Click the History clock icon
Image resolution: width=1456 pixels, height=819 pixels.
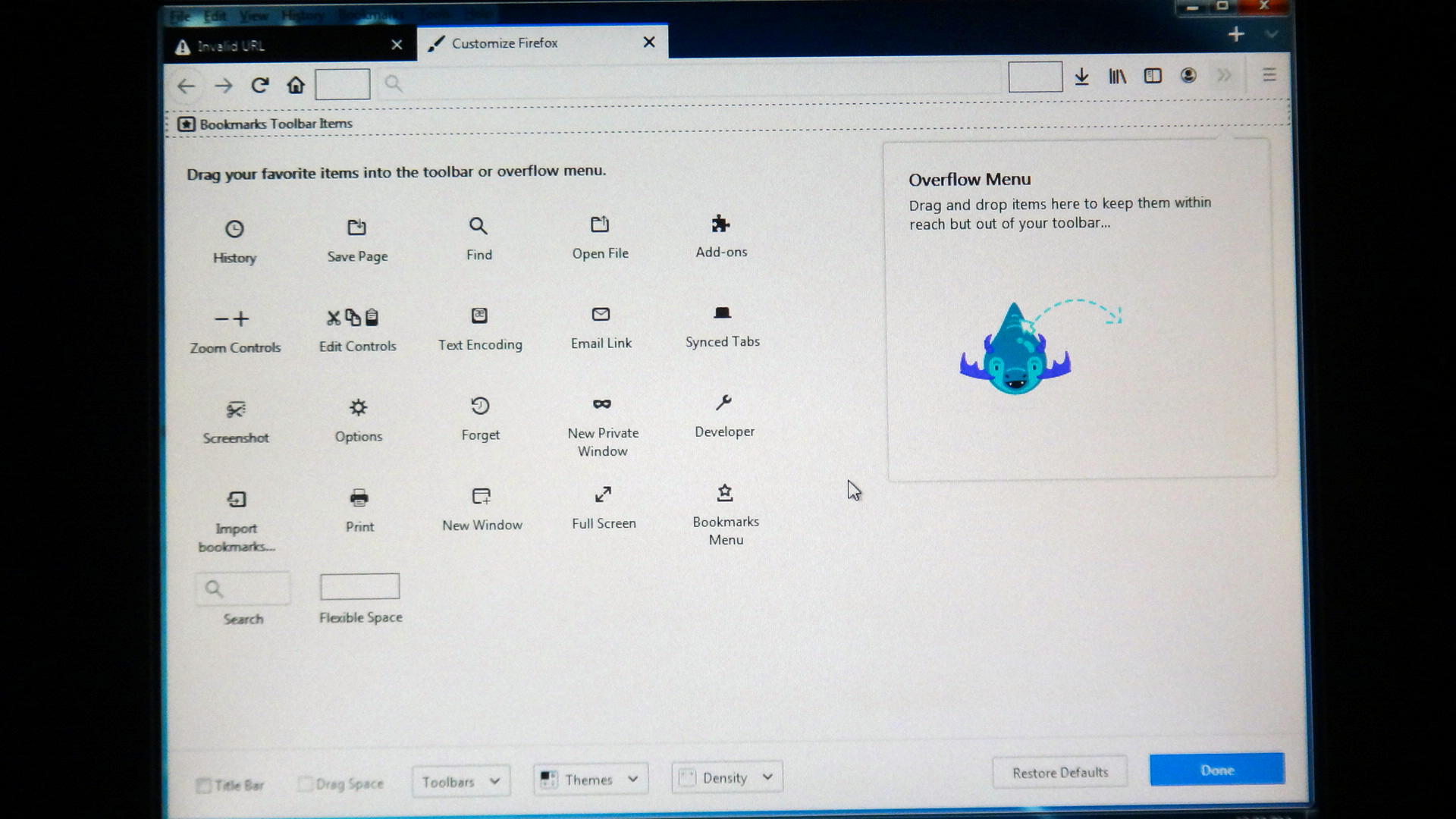click(234, 229)
